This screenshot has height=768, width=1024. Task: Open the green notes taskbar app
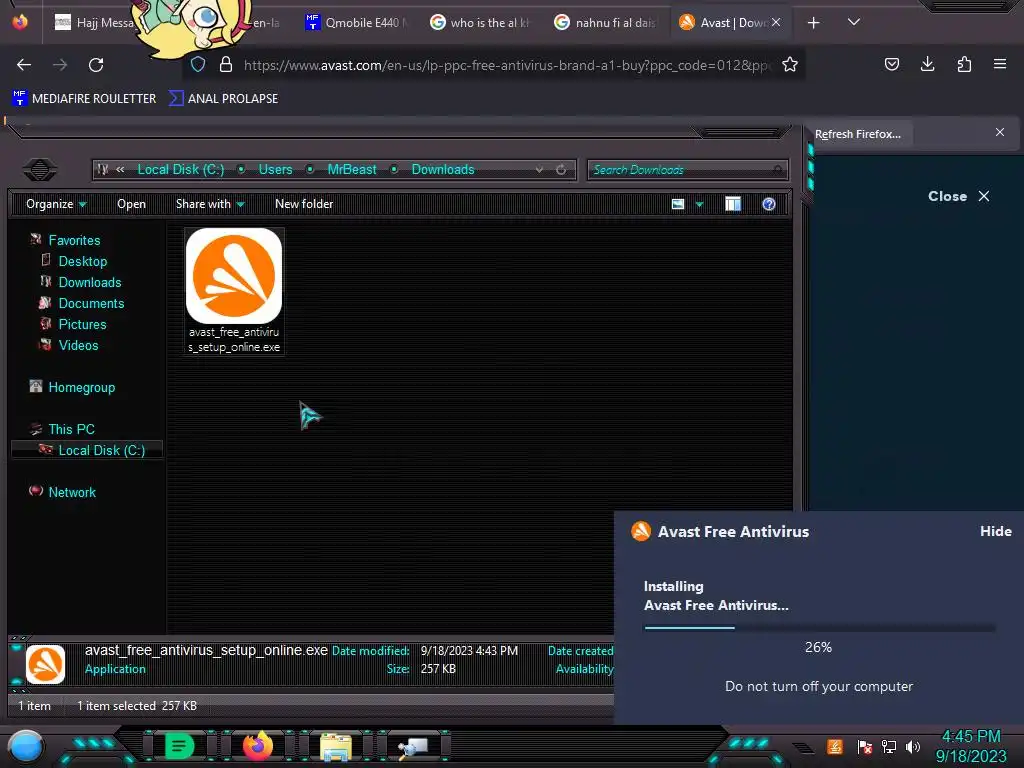179,746
